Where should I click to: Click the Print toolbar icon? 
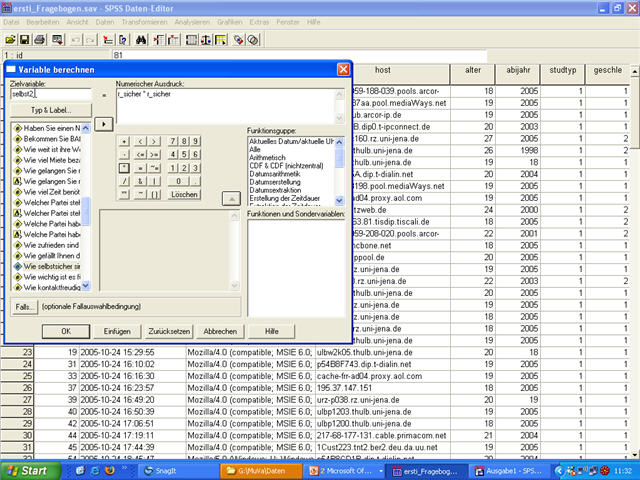coord(40,39)
